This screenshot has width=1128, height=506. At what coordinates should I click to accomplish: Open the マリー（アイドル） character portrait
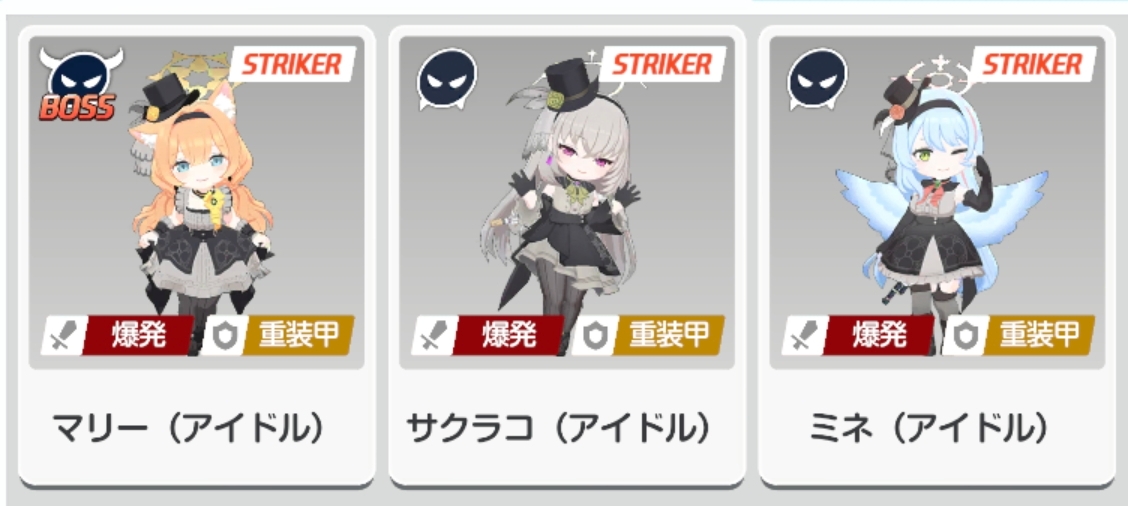point(196,203)
